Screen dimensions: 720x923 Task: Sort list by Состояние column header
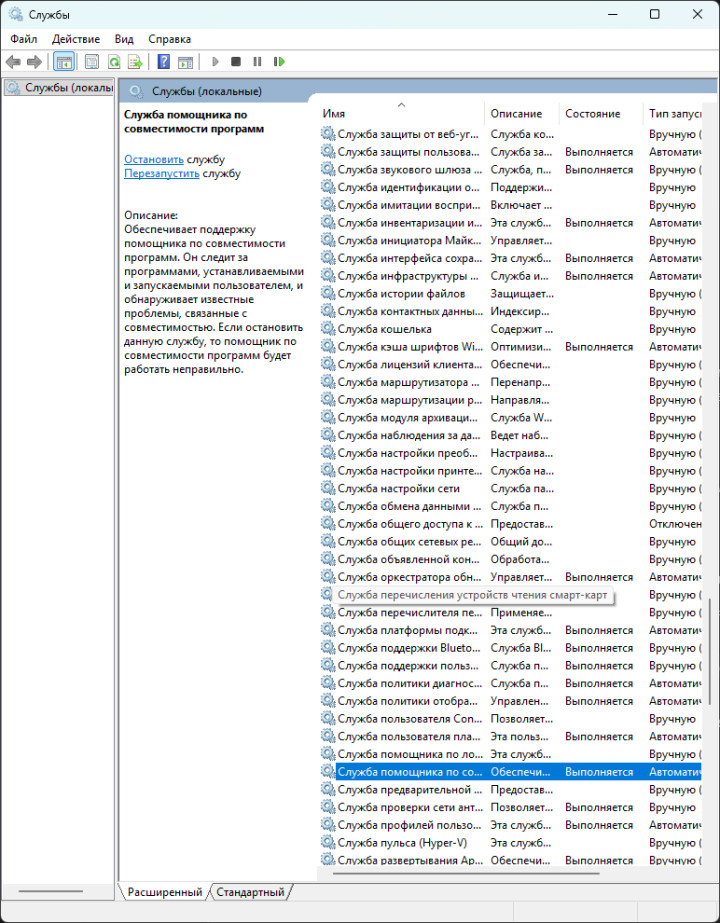point(592,114)
